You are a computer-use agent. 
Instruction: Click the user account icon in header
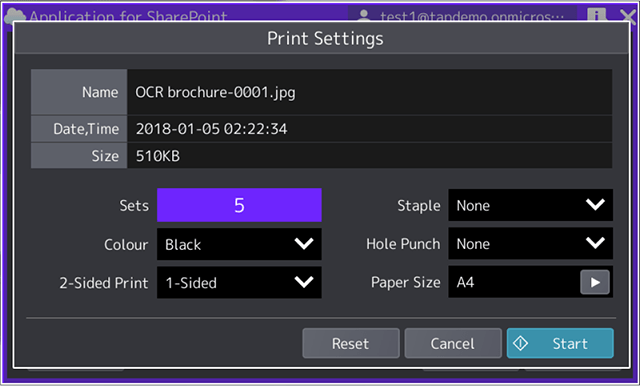point(363,16)
